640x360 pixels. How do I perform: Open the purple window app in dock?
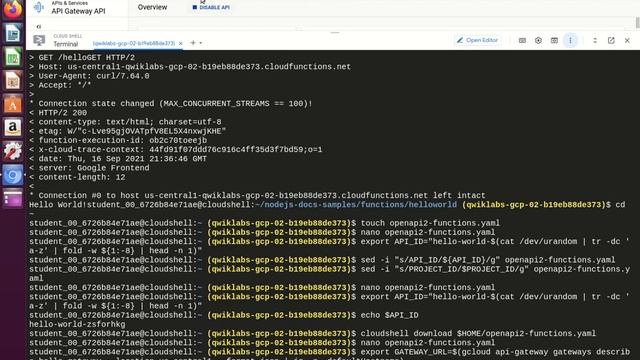(13, 199)
